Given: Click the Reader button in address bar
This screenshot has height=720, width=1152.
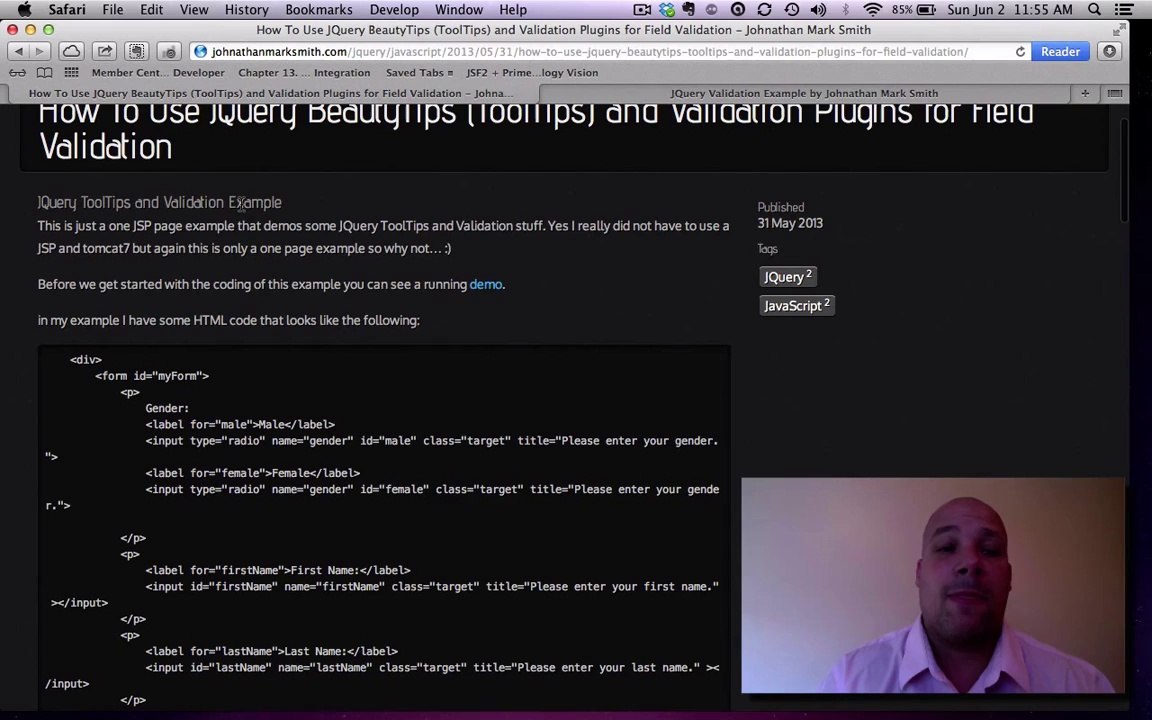Looking at the screenshot, I should coord(1059,51).
